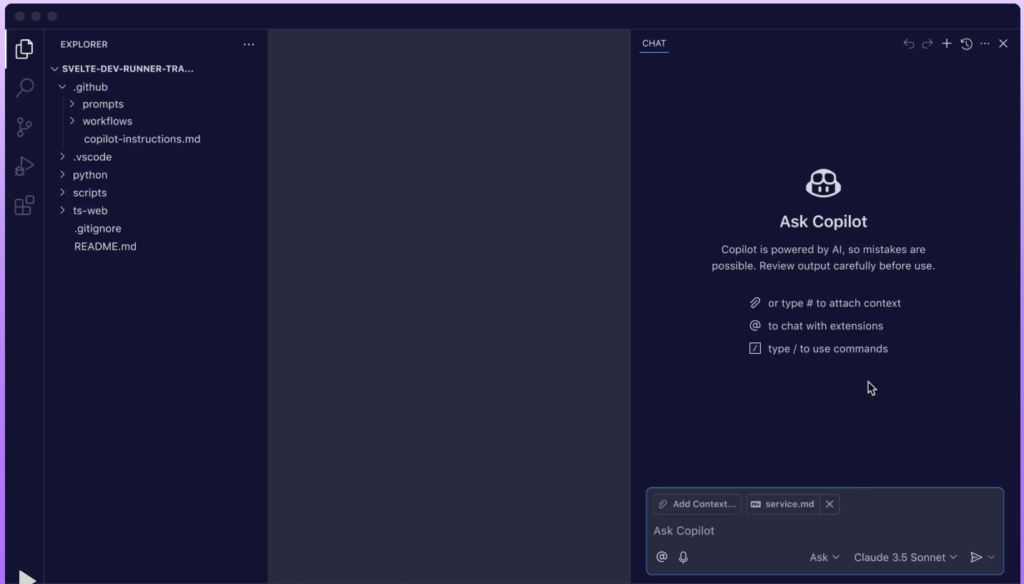Close the Chat panel

tap(1003, 44)
